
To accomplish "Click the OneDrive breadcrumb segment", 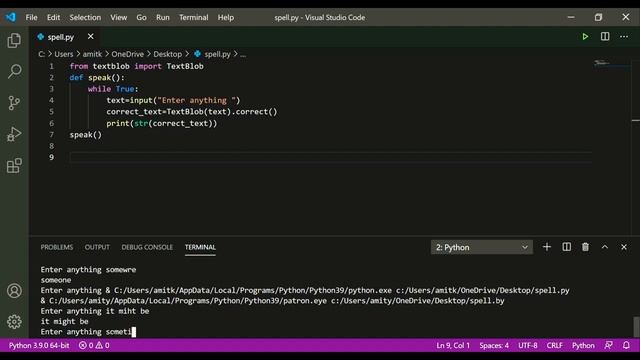I will point(127,54).
